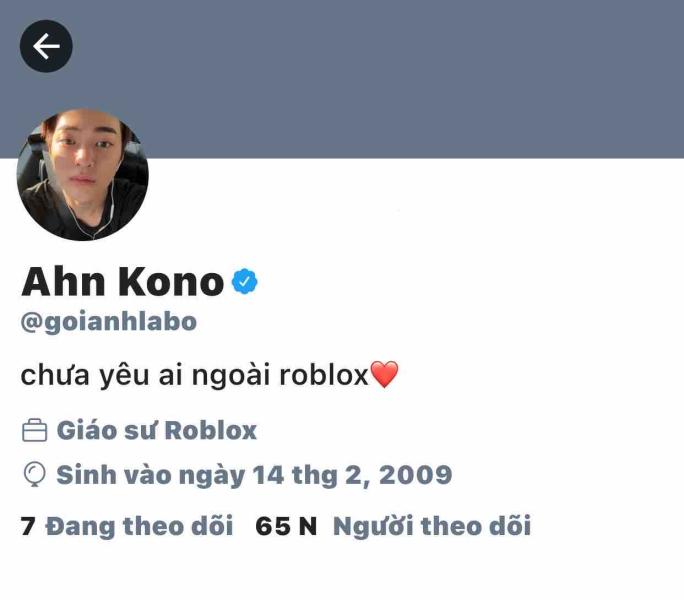Tap the 65 N follower count
Image resolution: width=684 pixels, height=600 pixels.
[286, 526]
